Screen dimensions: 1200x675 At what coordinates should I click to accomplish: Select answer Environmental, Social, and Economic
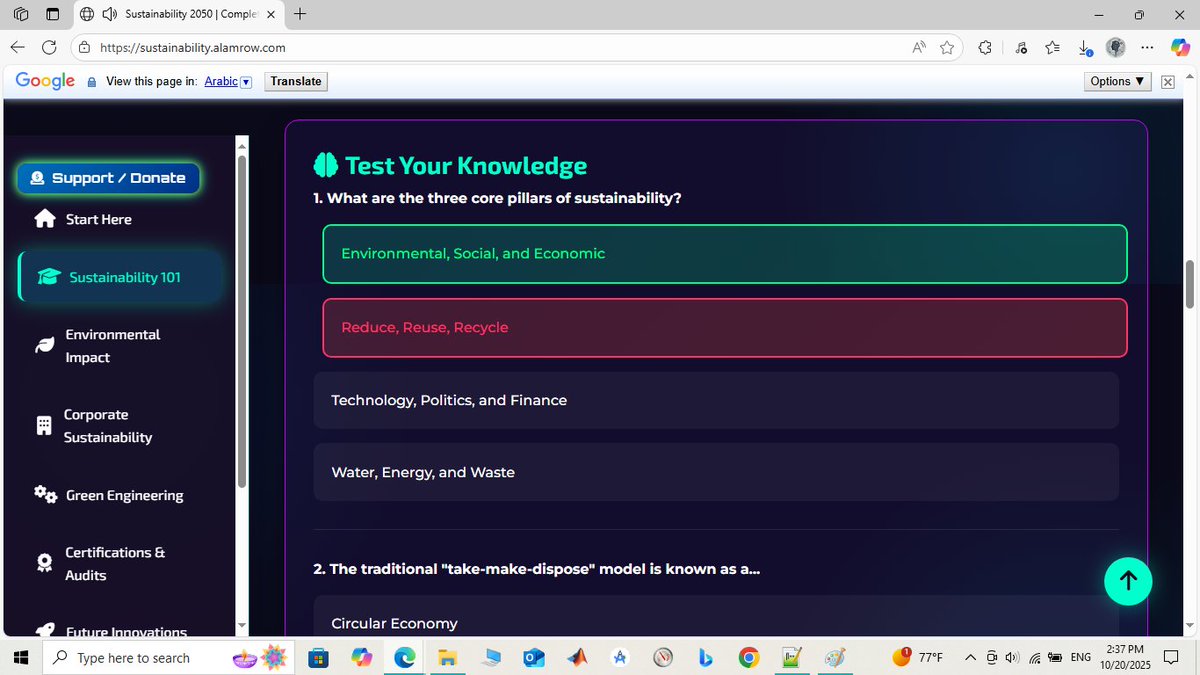point(725,254)
